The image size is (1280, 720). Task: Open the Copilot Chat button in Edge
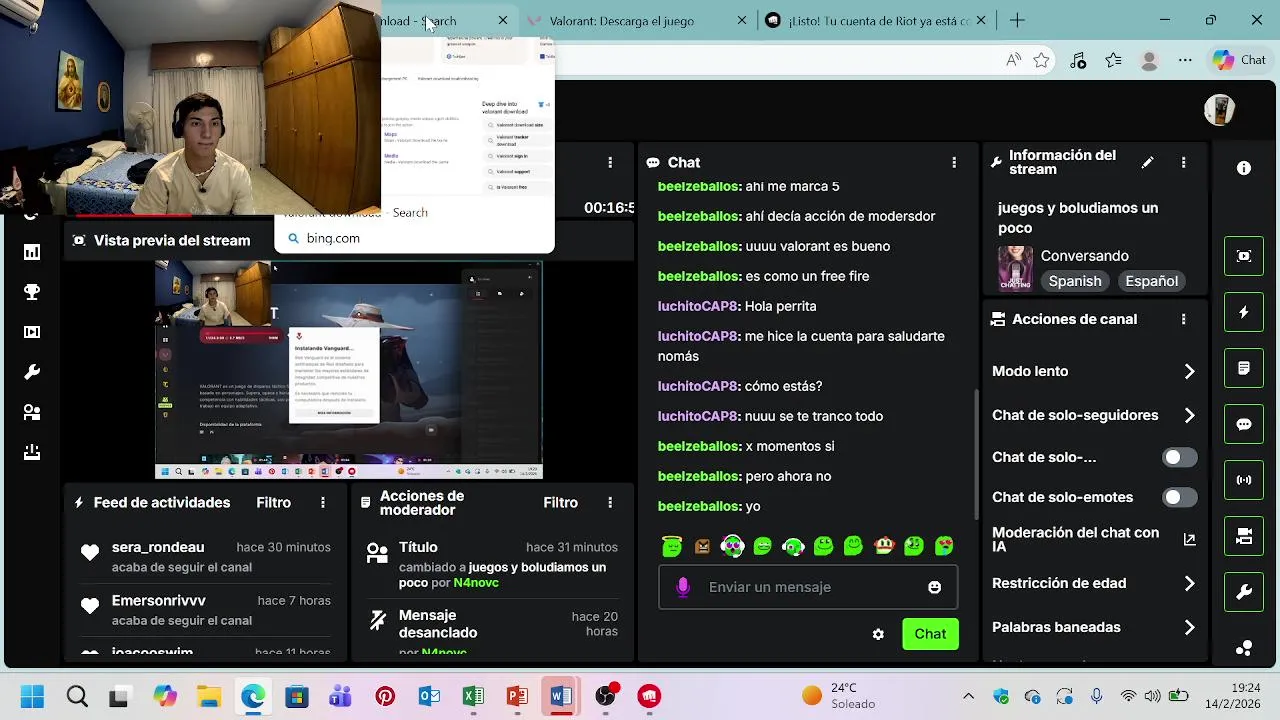pyautogui.click(x=1240, y=60)
